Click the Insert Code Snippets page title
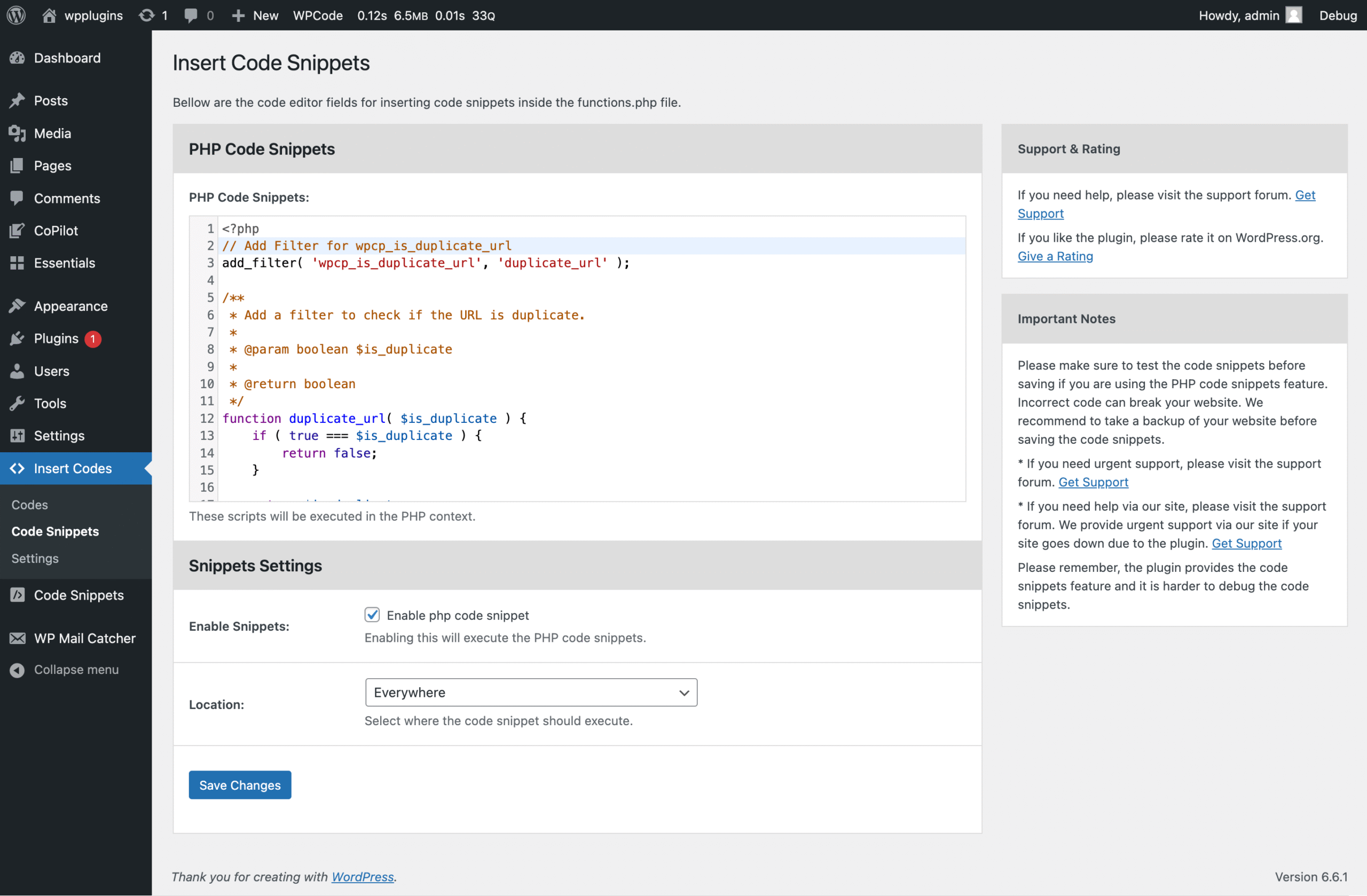Image resolution: width=1367 pixels, height=896 pixels. [271, 62]
